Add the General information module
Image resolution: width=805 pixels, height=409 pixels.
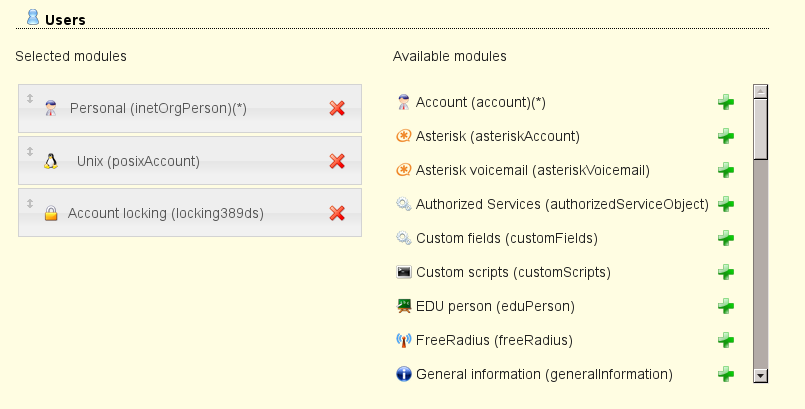click(726, 374)
